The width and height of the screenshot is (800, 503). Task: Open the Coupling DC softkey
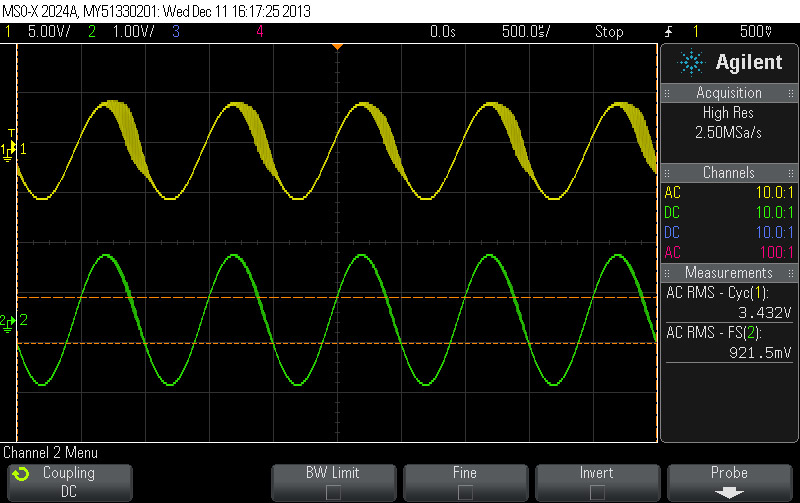[x=69, y=483]
